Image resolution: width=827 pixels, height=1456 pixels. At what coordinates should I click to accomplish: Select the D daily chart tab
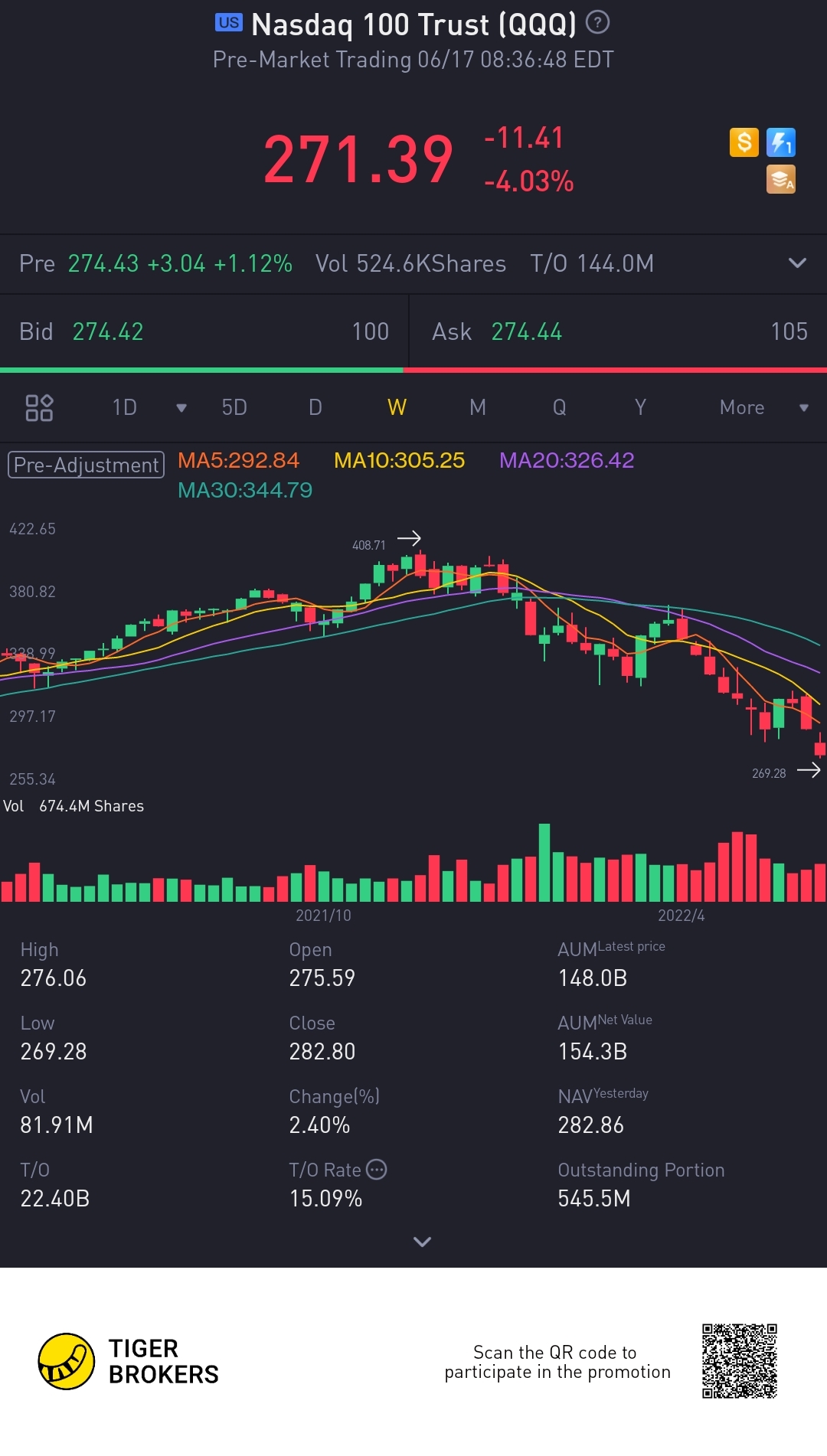point(315,407)
